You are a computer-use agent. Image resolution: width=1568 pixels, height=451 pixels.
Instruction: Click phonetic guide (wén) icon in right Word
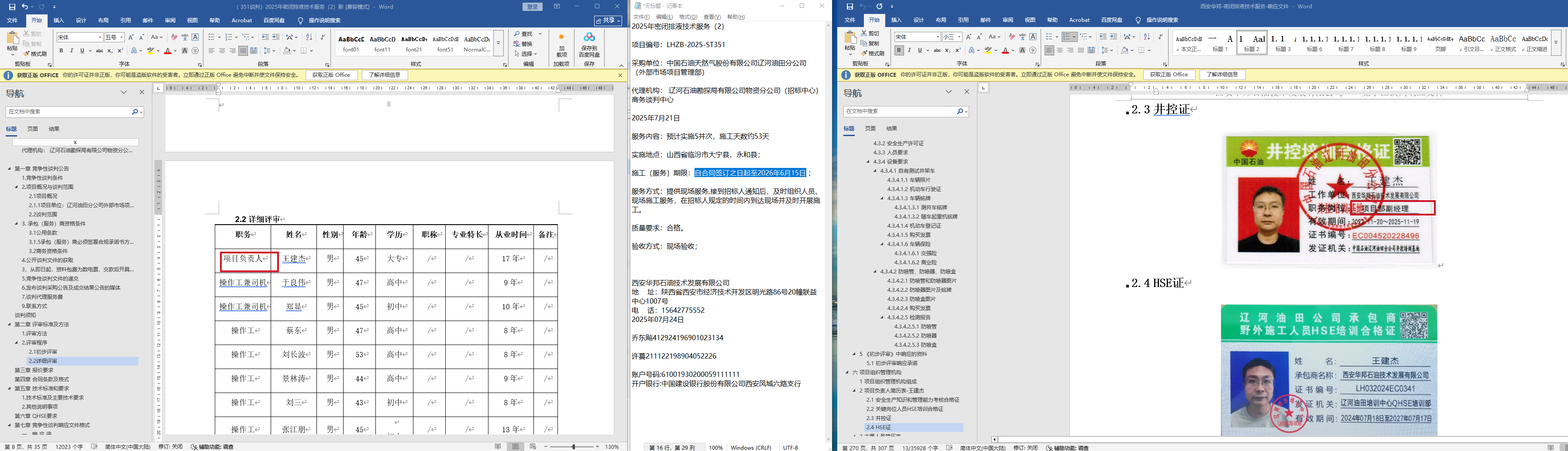[x=1023, y=37]
